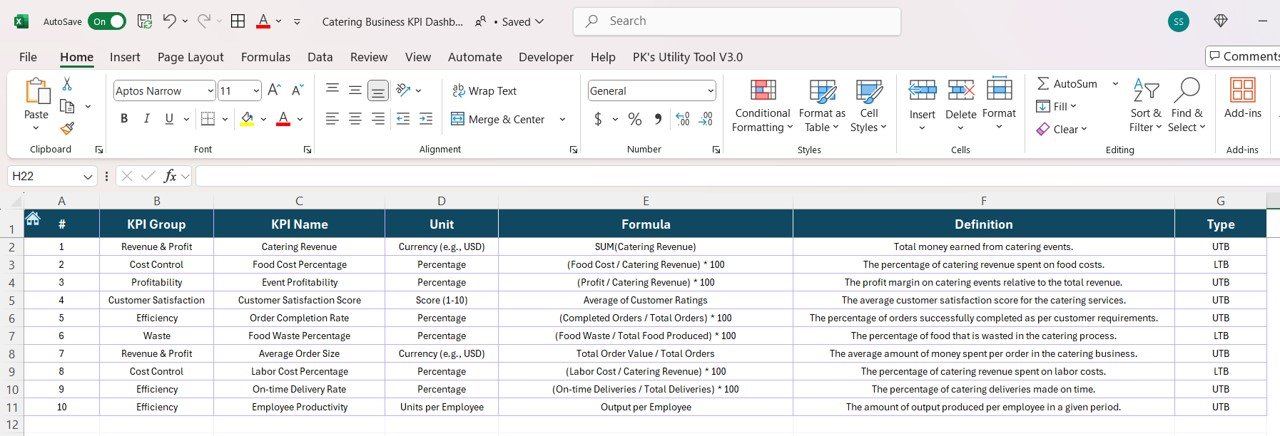This screenshot has width=1280, height=436.
Task: Click the home icon in cell A1
Action: [x=33, y=218]
